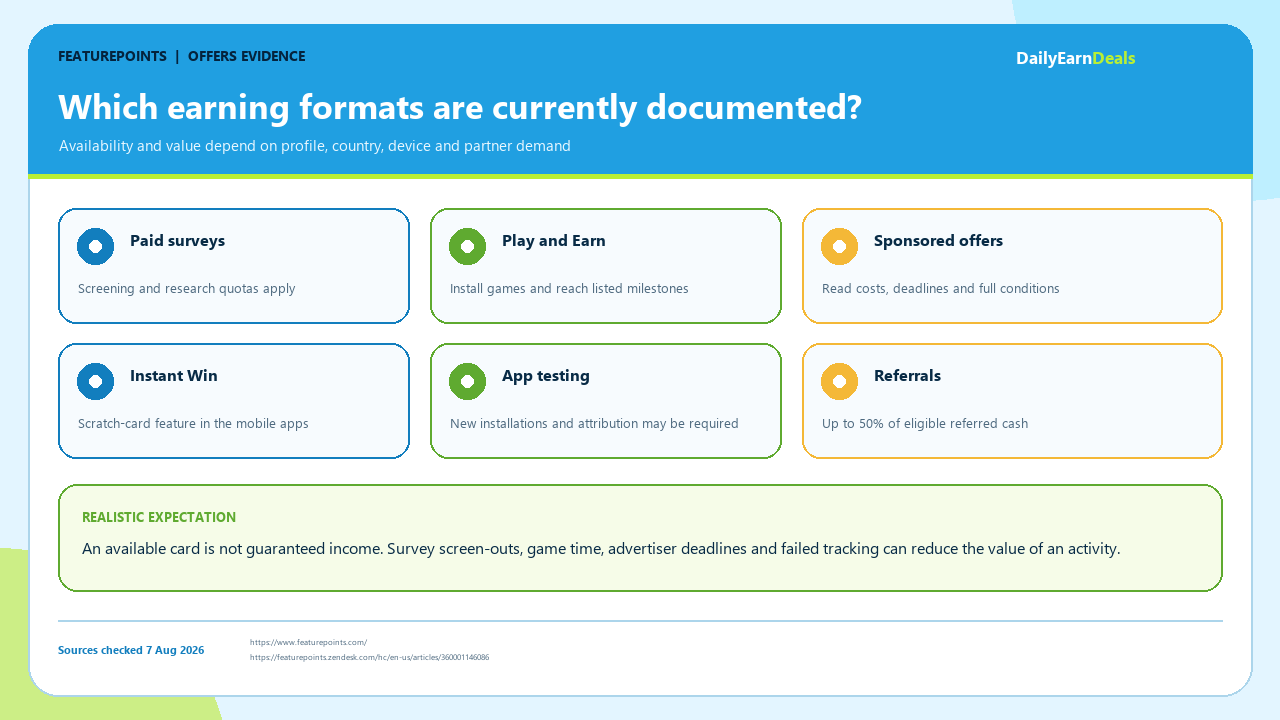
Task: Click the yellow icon beside Sponsored offers
Action: 839,246
